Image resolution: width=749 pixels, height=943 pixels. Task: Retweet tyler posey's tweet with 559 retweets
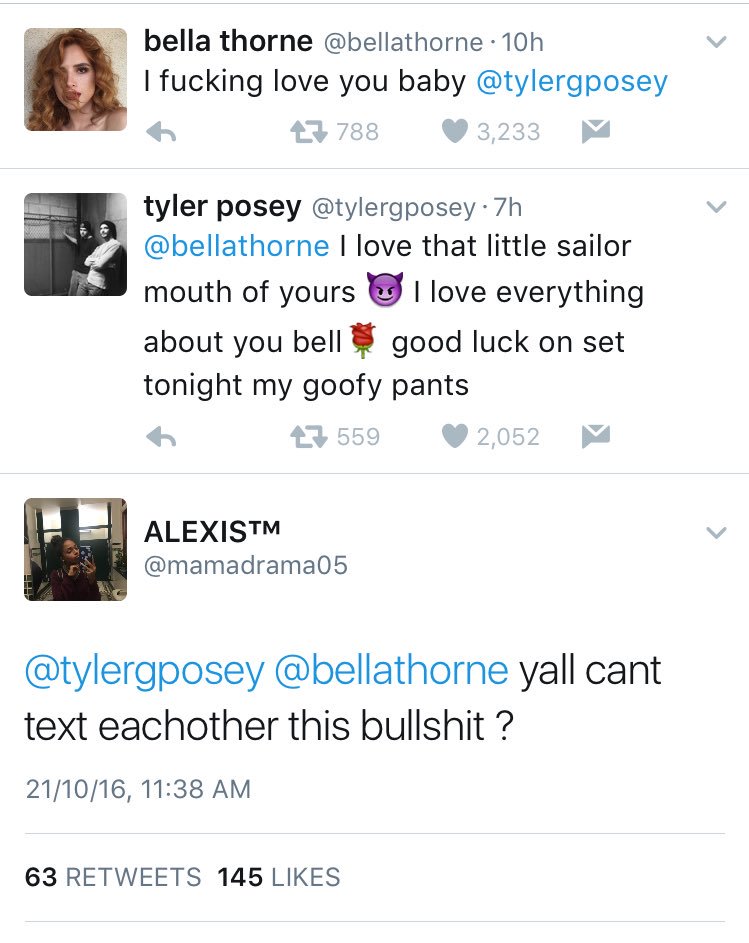(x=309, y=437)
